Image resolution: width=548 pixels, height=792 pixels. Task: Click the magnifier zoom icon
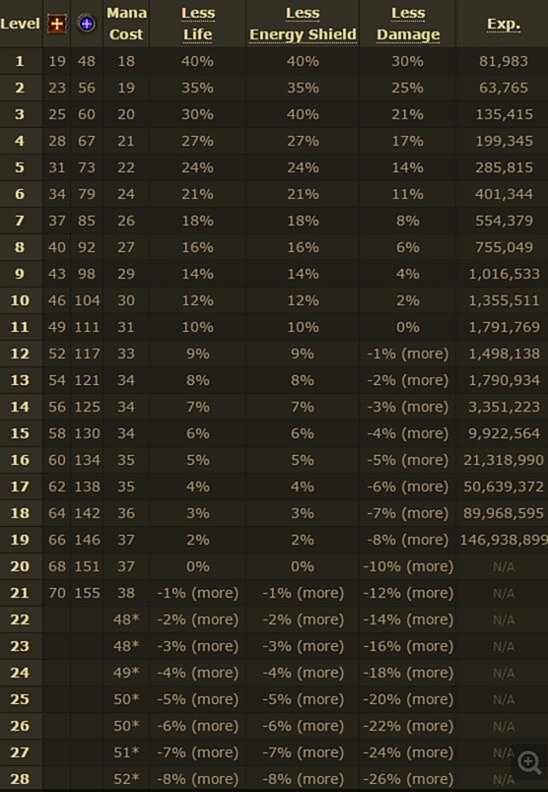point(529,762)
